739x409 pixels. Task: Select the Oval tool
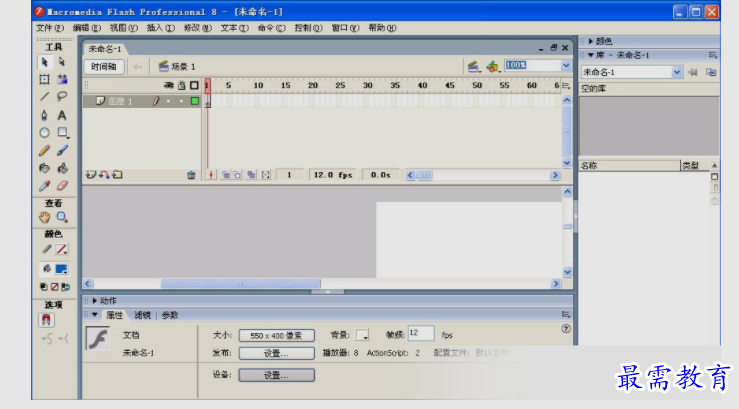coord(44,133)
